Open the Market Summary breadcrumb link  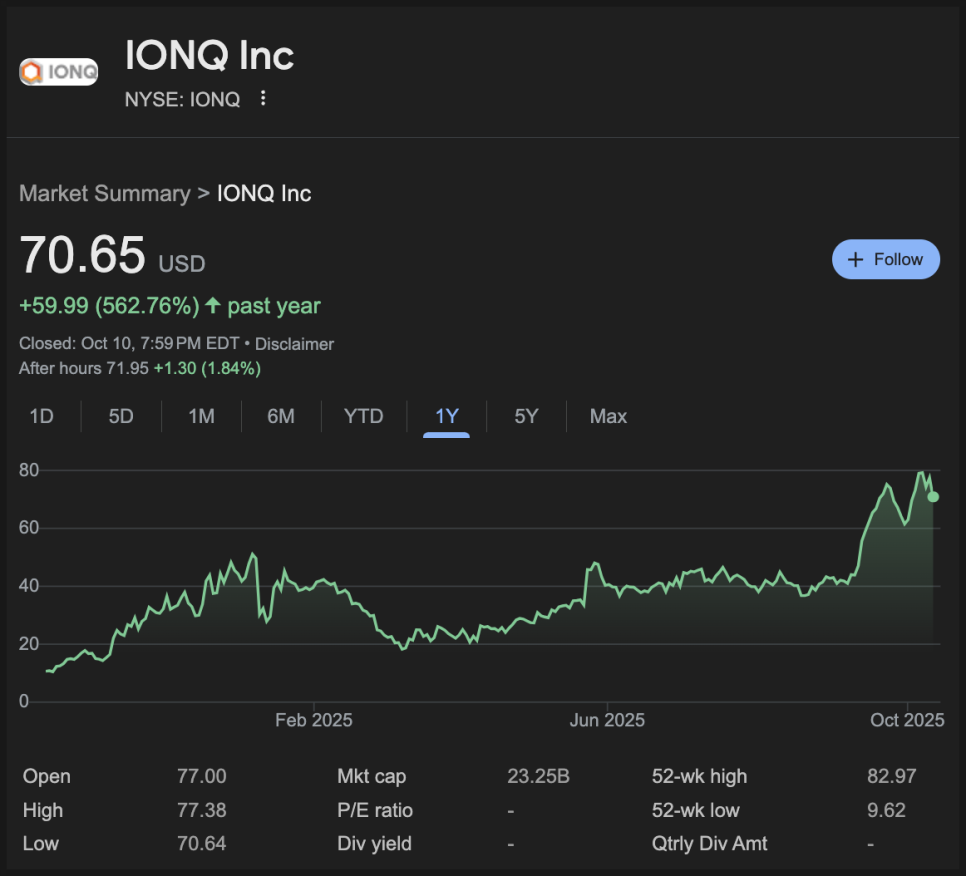[104, 194]
